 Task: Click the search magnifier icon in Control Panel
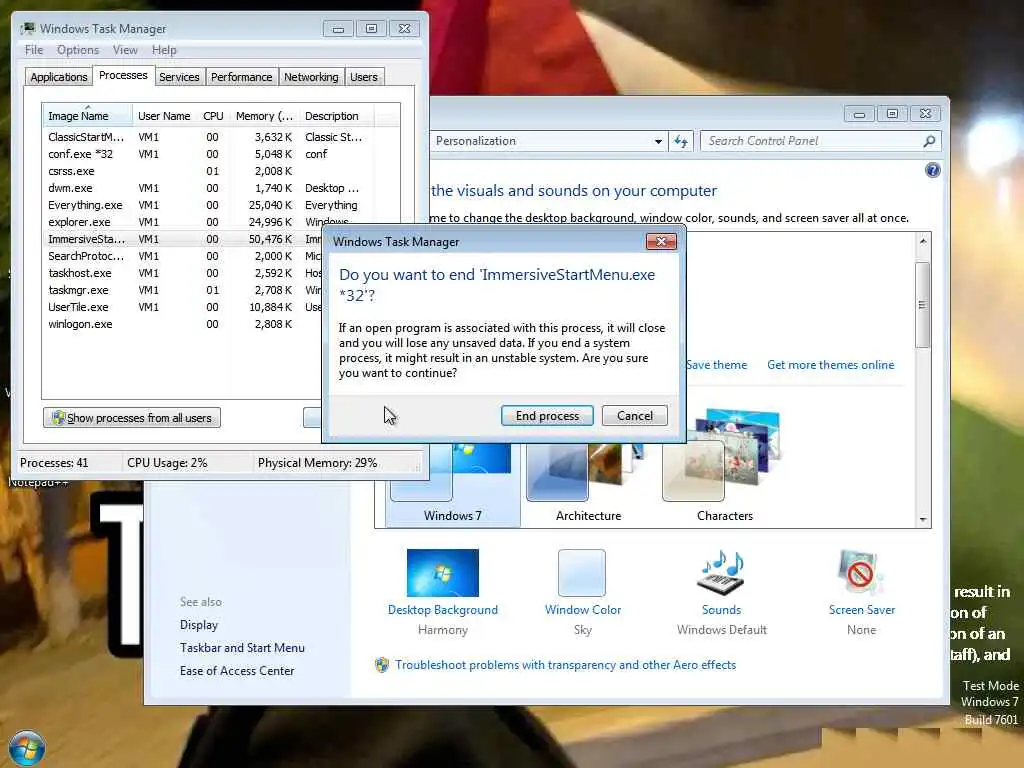[929, 141]
